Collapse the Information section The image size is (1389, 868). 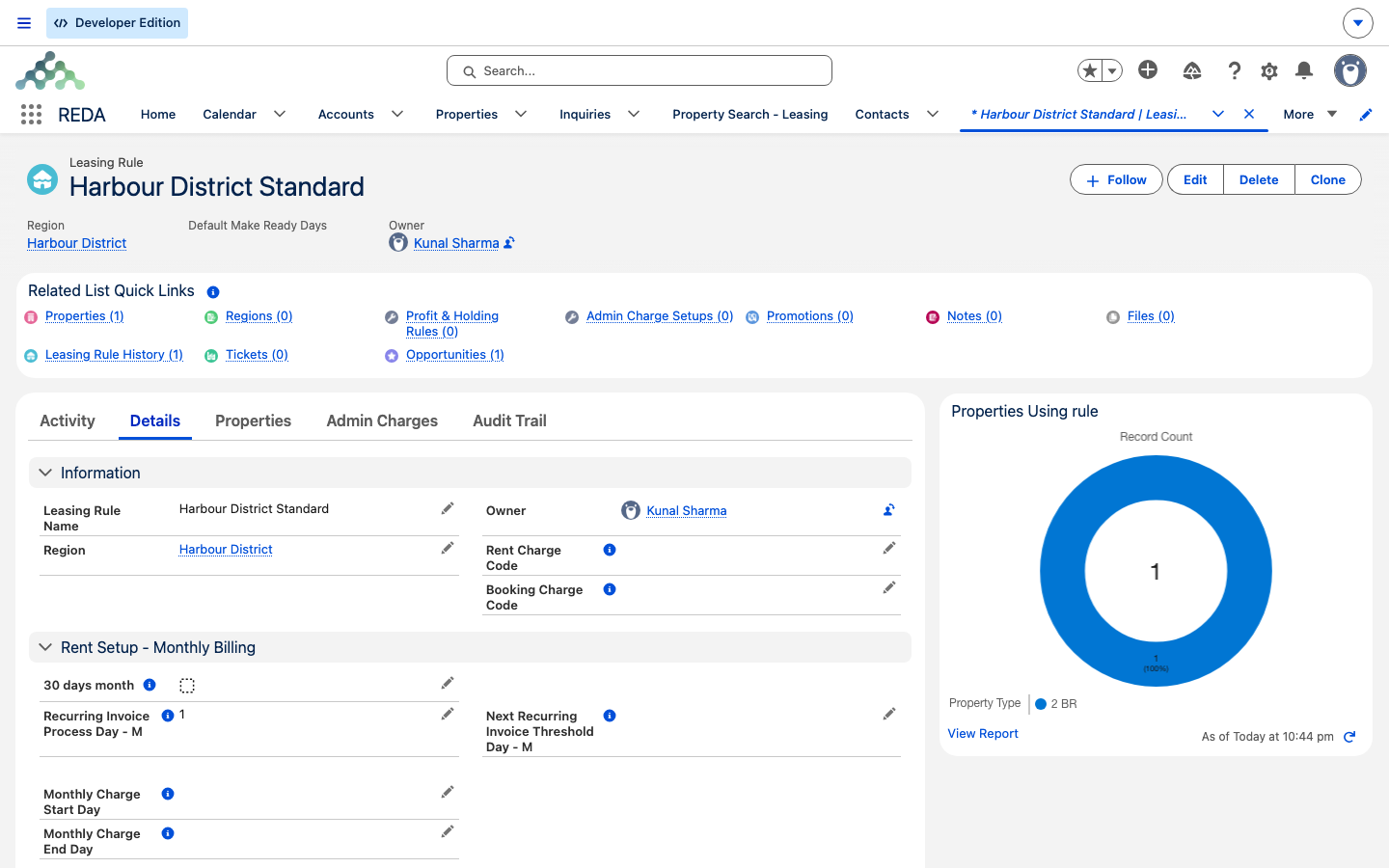[x=45, y=473]
